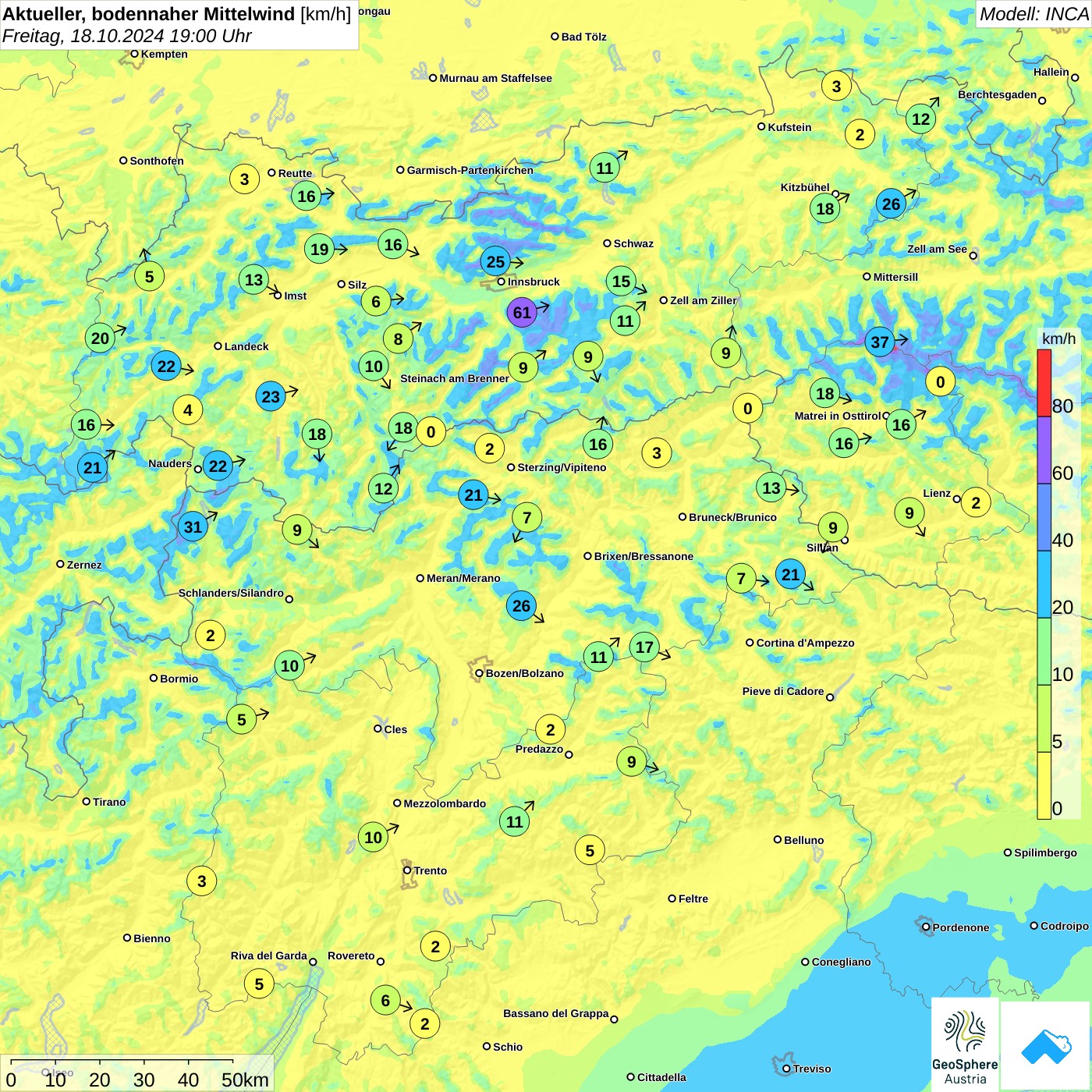Select the Meran/Merano label
1092x1092 pixels.
click(x=463, y=578)
